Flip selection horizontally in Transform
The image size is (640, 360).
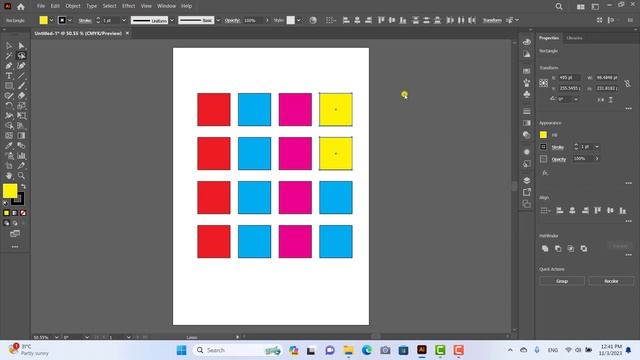coord(600,99)
